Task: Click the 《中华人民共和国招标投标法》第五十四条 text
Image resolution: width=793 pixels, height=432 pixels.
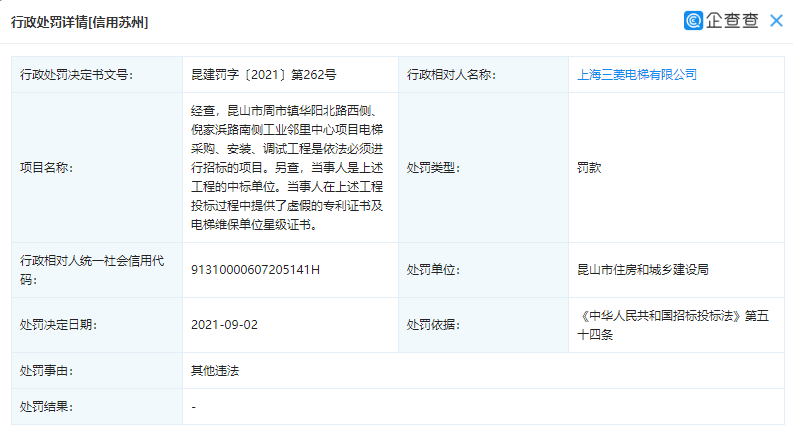Action: (x=673, y=325)
